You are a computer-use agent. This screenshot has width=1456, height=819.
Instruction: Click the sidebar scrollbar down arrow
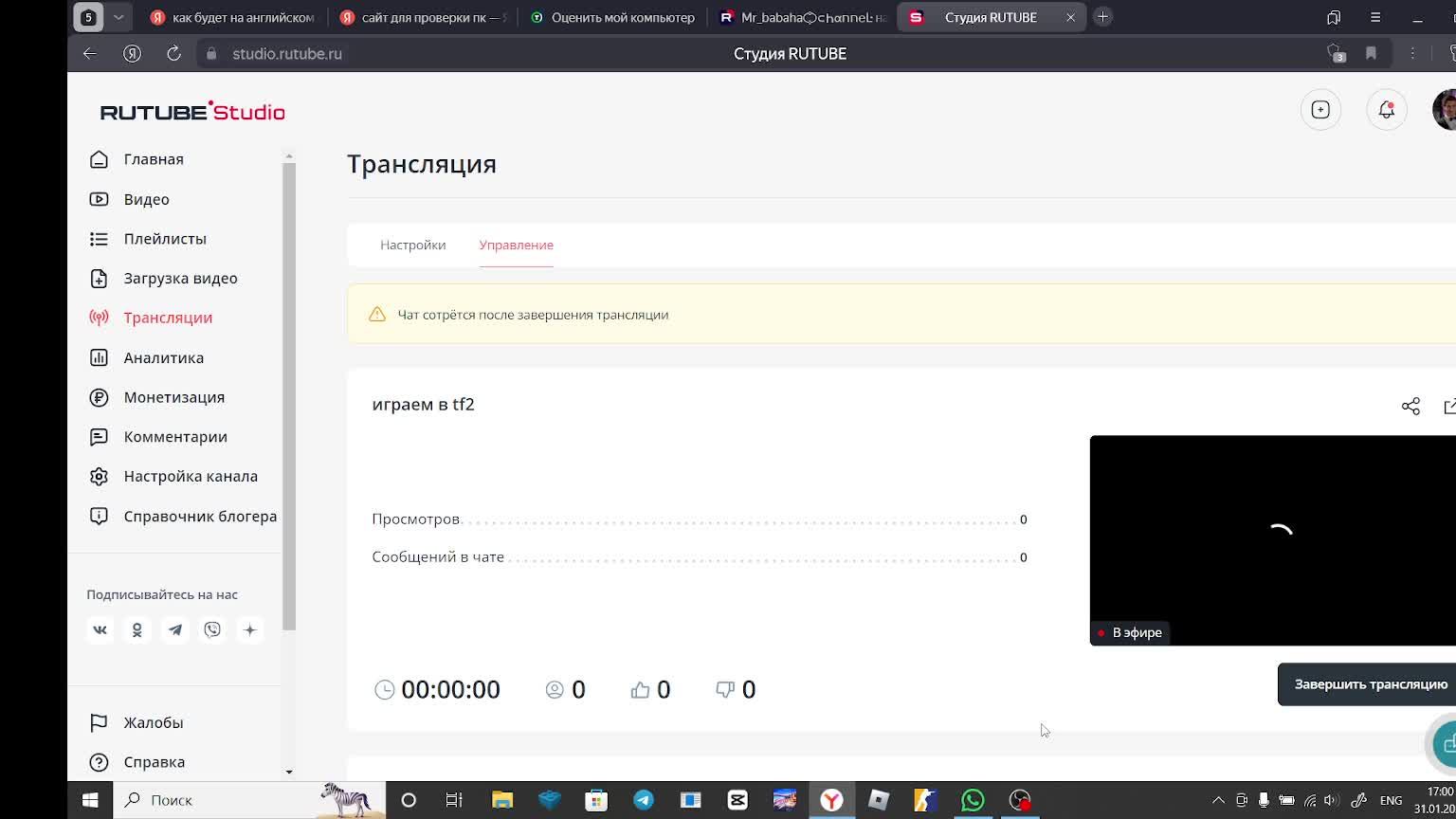point(289,773)
